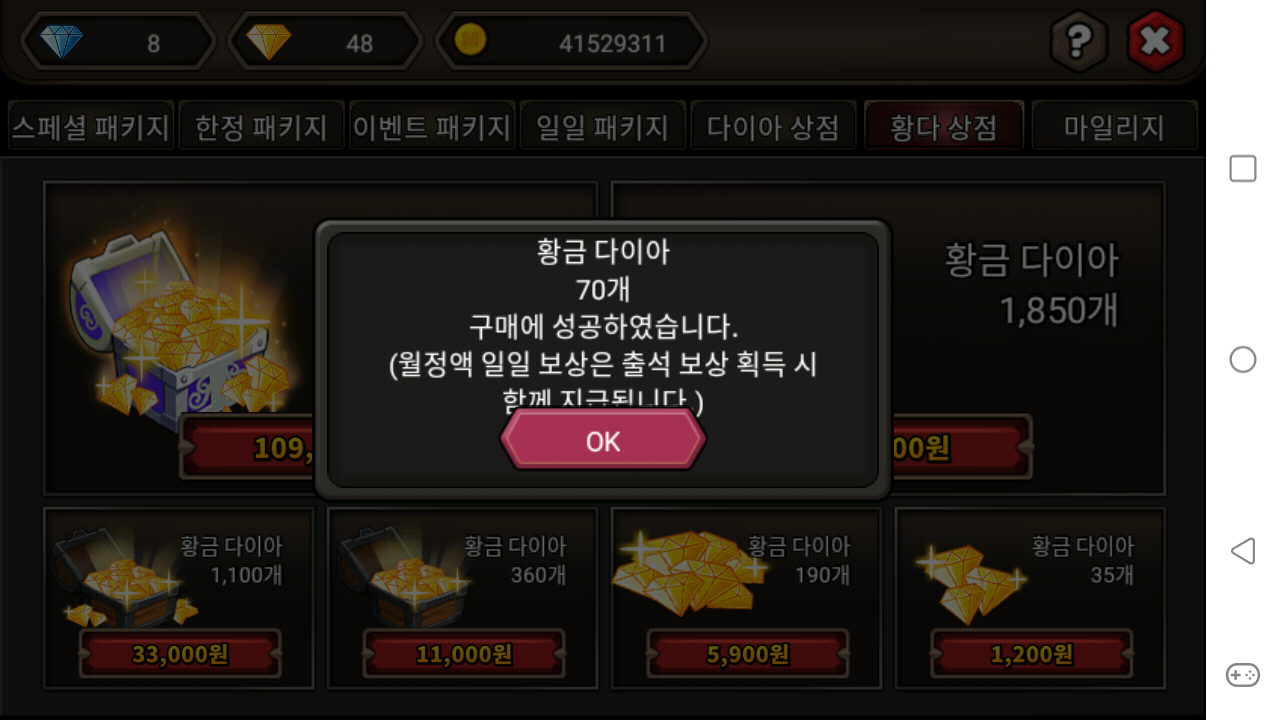Switch to the 스페셜 패키지 tab

click(91, 127)
